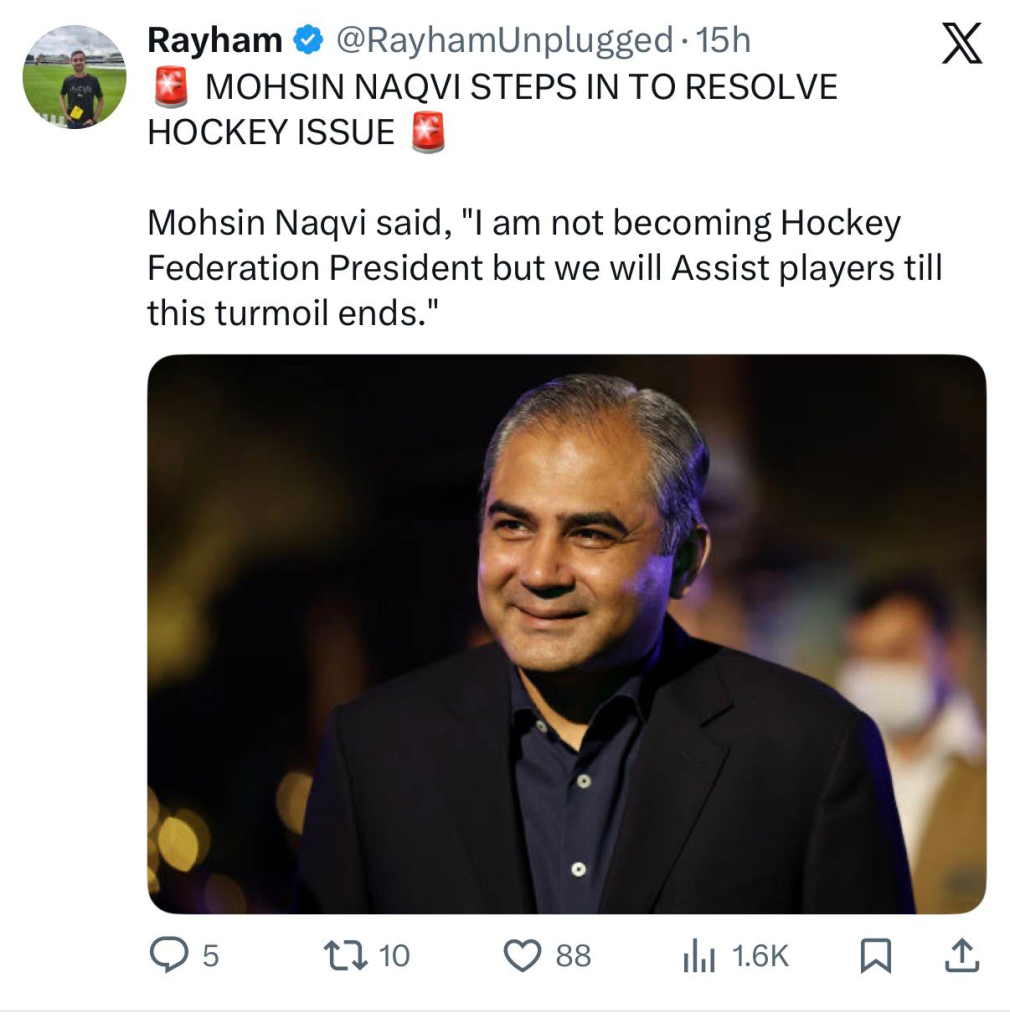The image size is (1010, 1024).
Task: Click the 1.6K view count
Action: pos(760,957)
